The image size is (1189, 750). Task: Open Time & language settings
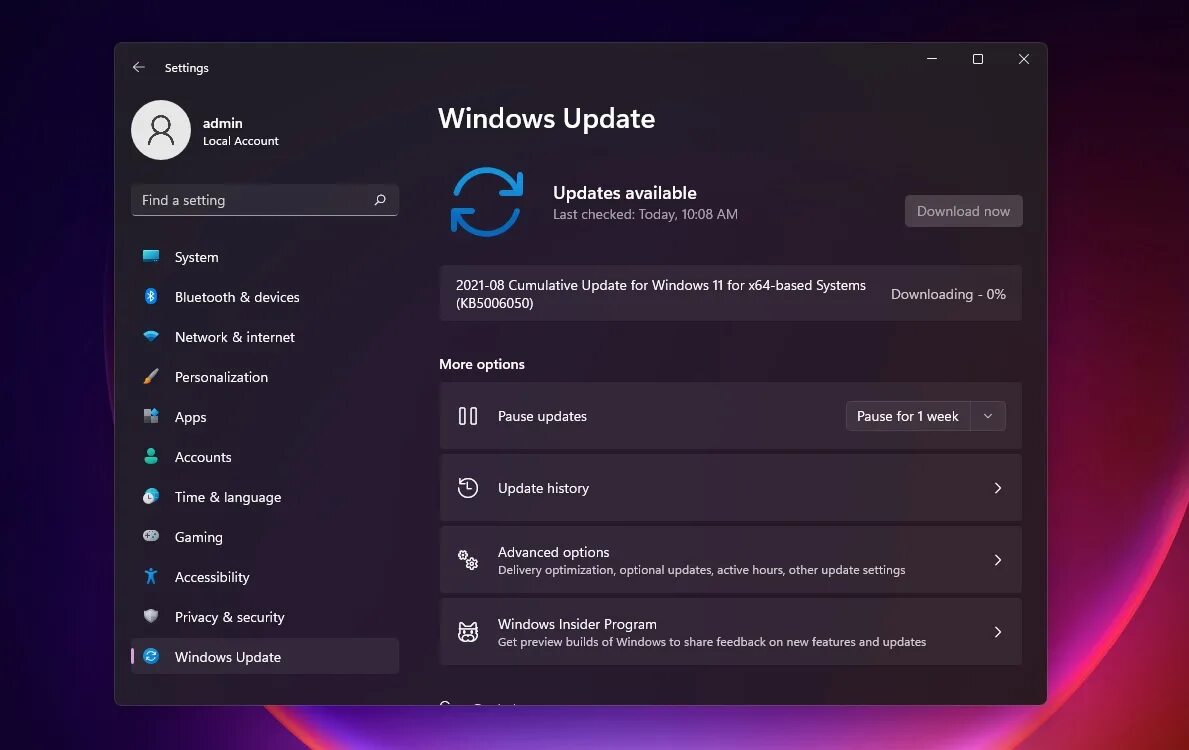tap(265, 497)
